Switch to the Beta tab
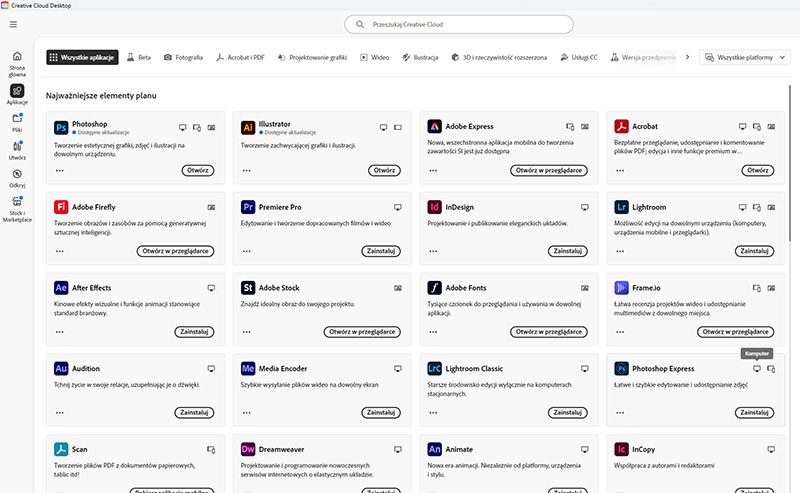The width and height of the screenshot is (800, 493). pos(139,57)
